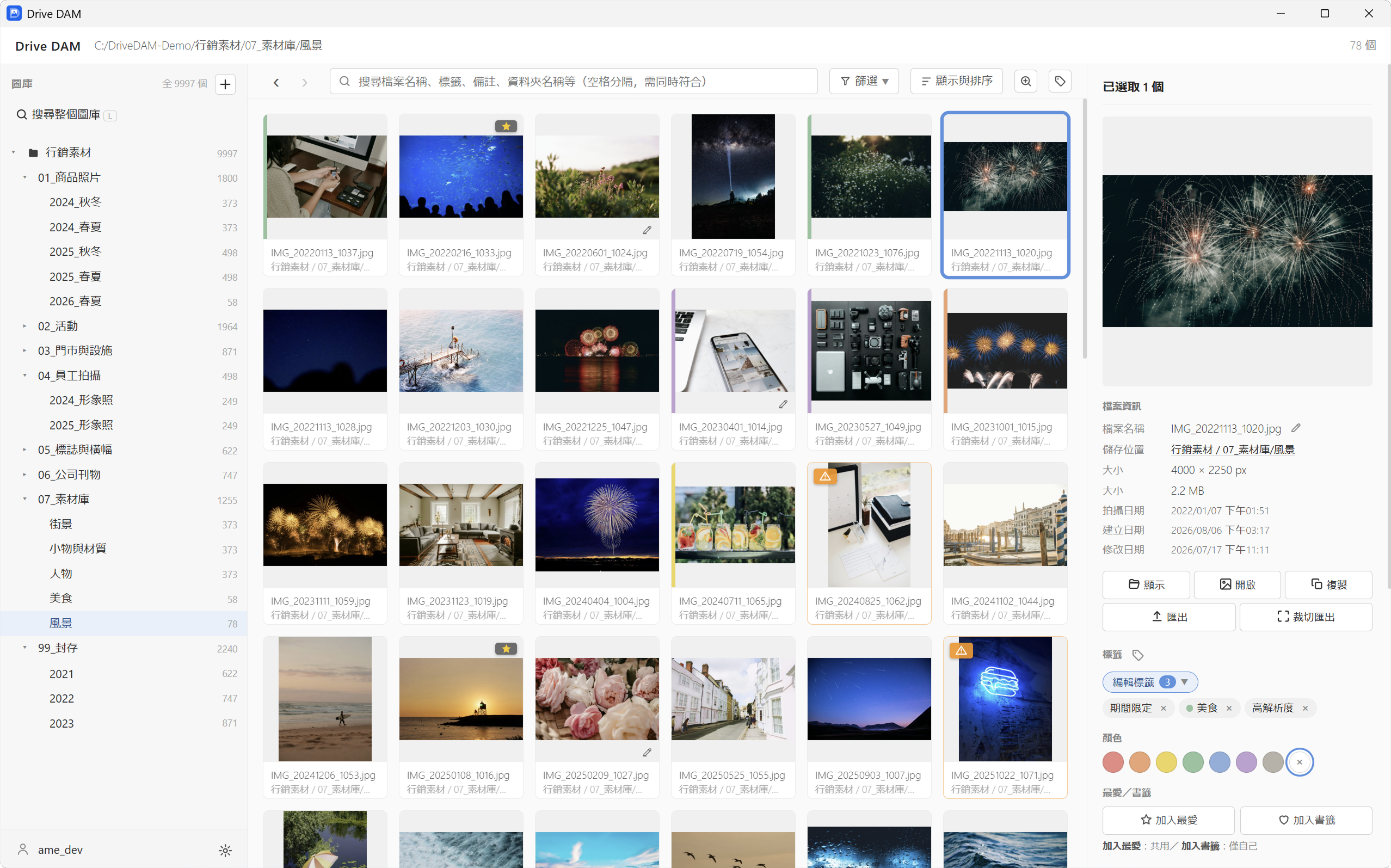
Task: Open the tag panel icon in toolbar
Action: (1060, 82)
